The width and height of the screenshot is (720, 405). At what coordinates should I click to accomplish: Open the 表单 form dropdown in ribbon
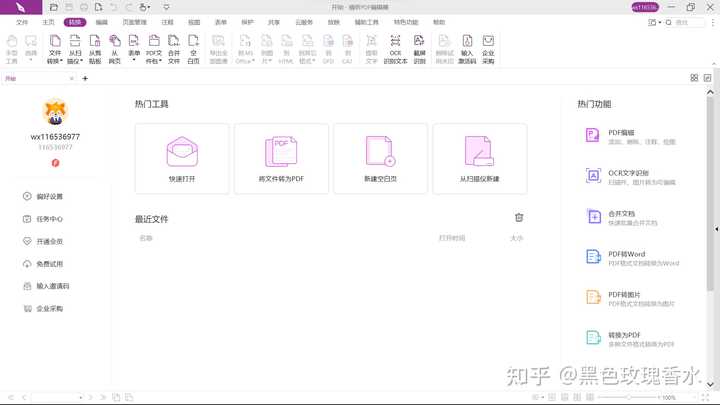click(x=134, y=49)
